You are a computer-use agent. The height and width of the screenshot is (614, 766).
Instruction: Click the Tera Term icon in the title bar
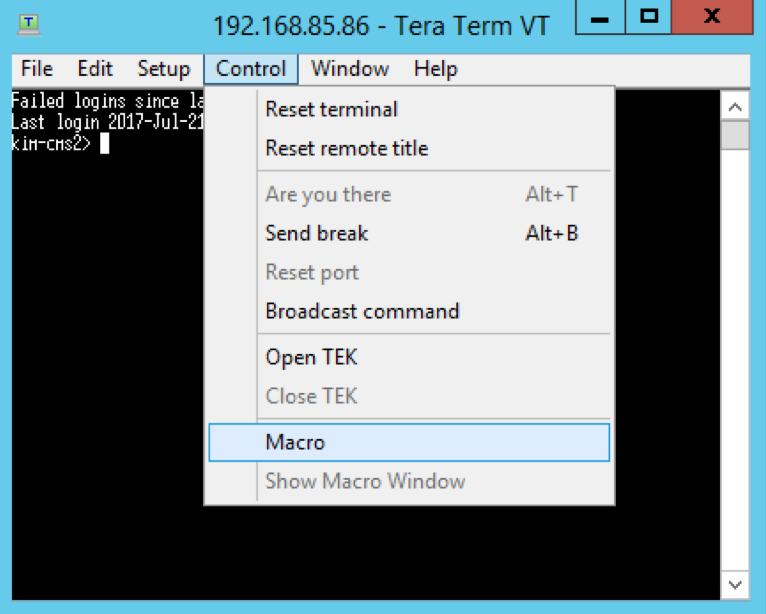pos(29,25)
